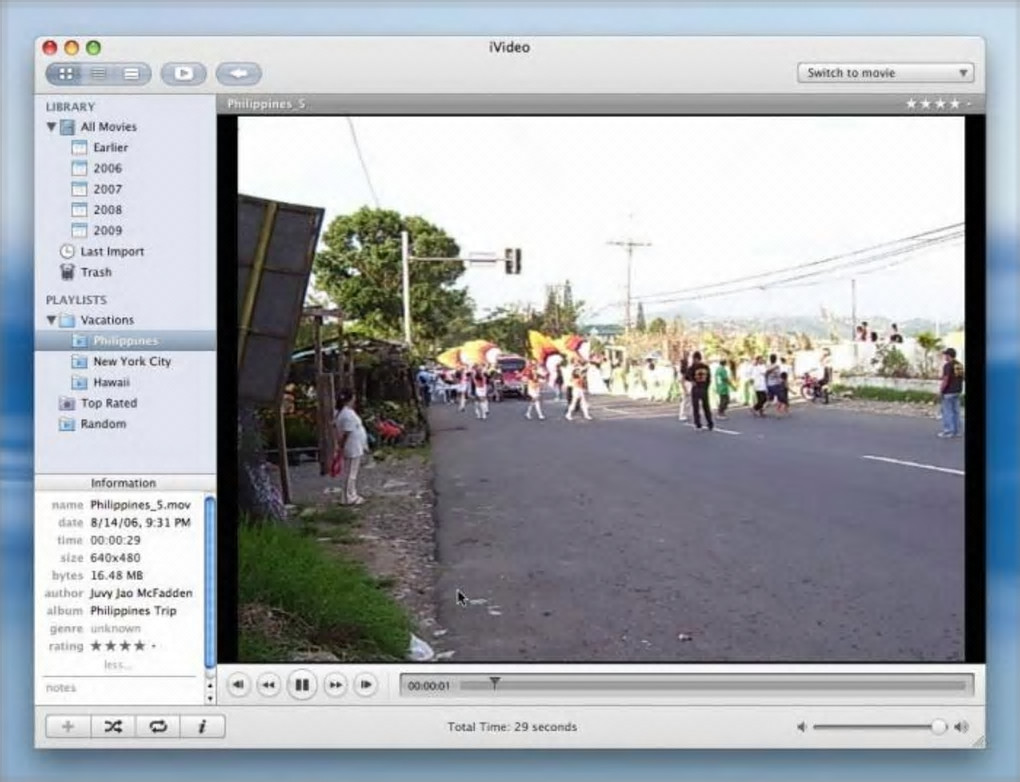Open the Switch to movie dropdown

885,73
